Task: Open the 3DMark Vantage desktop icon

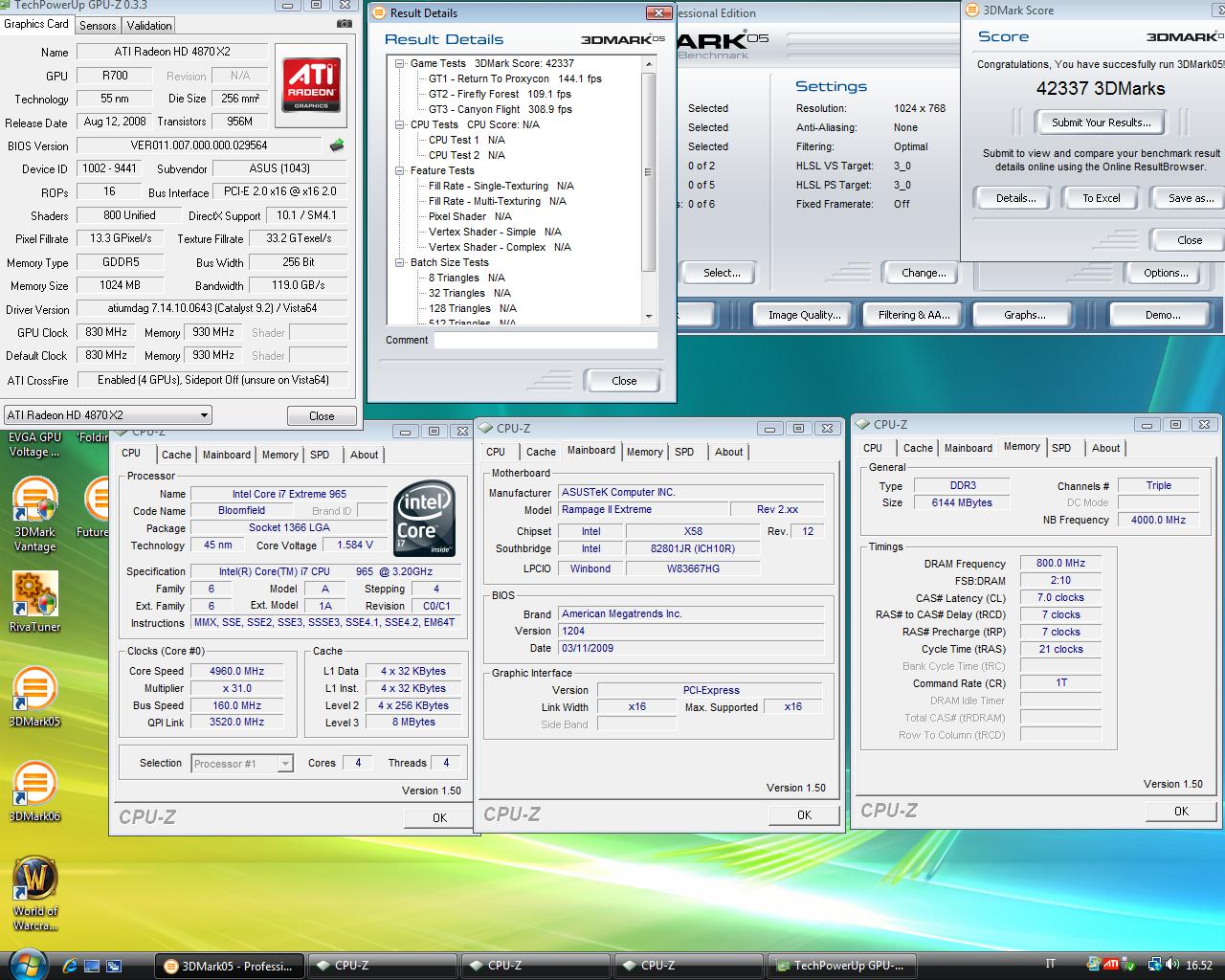Action: (x=34, y=515)
